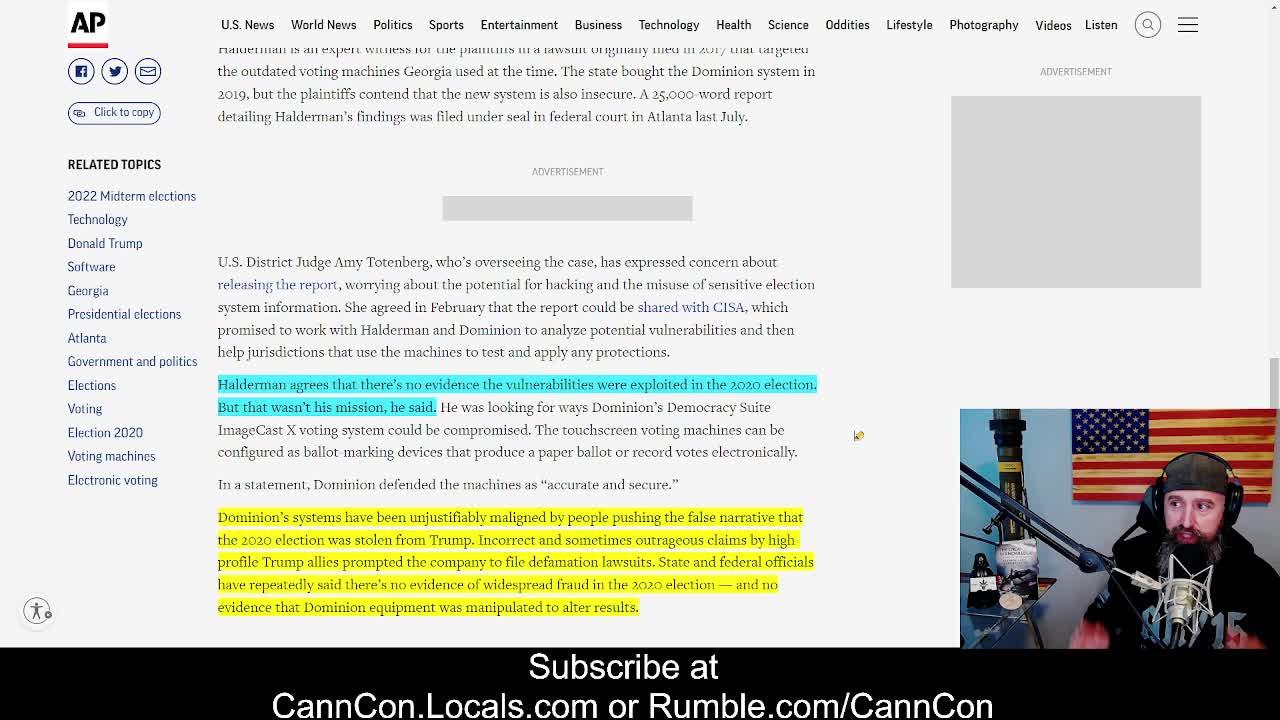Viewport: 1280px width, 720px height.
Task: Click the sidebar advertisement placeholder
Action: 1076,192
